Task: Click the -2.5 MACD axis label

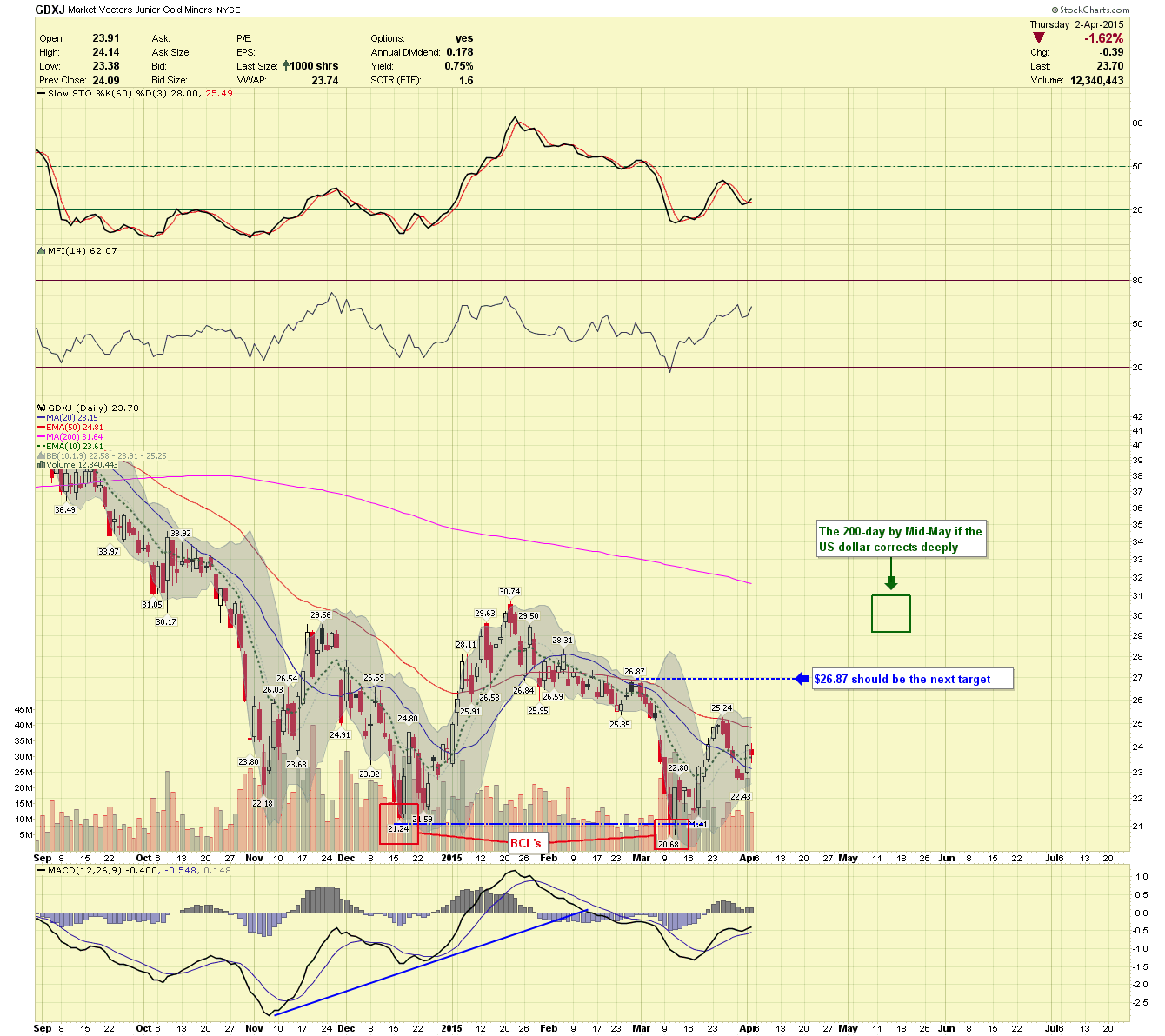Action: pos(1140,1002)
